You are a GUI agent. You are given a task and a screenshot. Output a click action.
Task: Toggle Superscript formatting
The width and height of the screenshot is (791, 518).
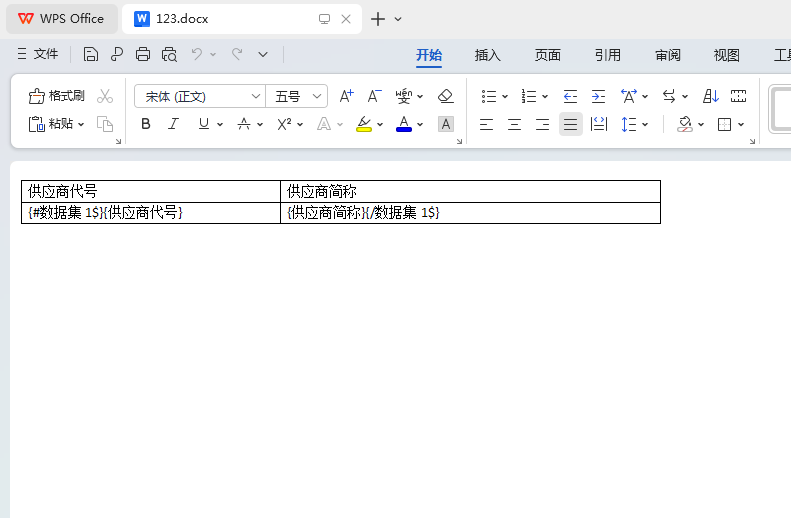pyautogui.click(x=284, y=124)
